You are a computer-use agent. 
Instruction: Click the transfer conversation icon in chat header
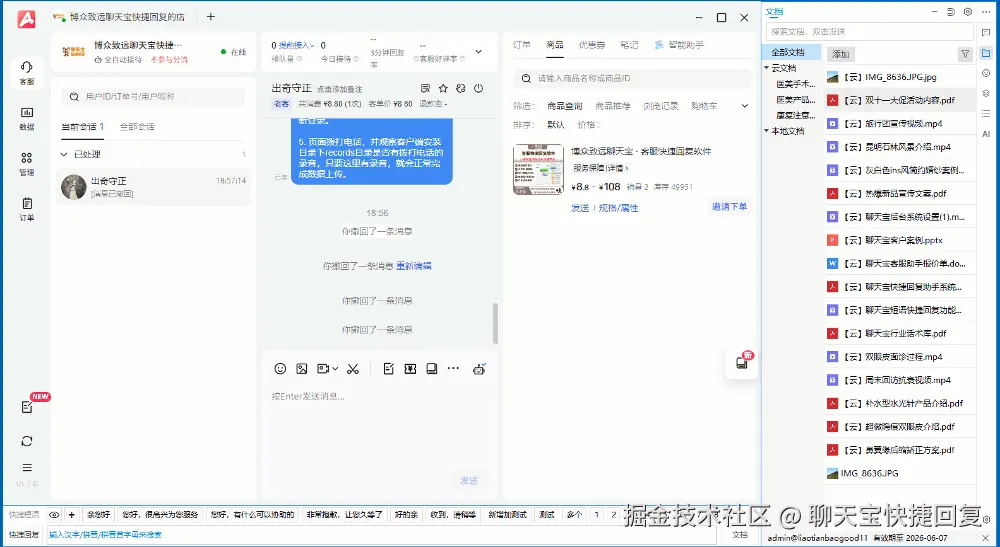coord(461,89)
